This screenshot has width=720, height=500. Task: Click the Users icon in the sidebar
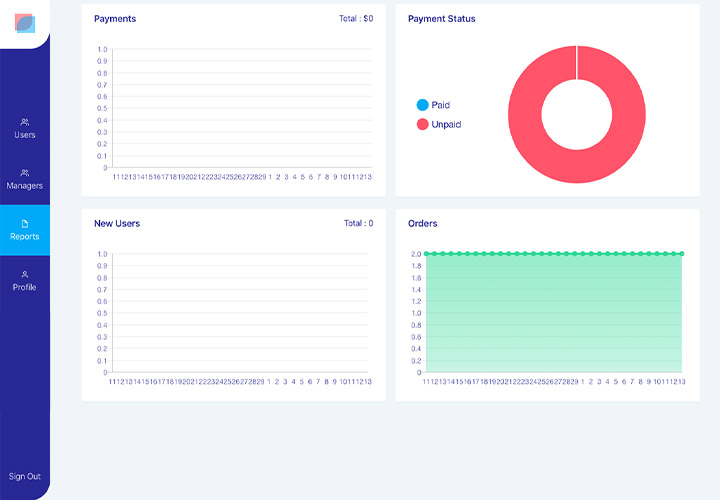[x=25, y=122]
